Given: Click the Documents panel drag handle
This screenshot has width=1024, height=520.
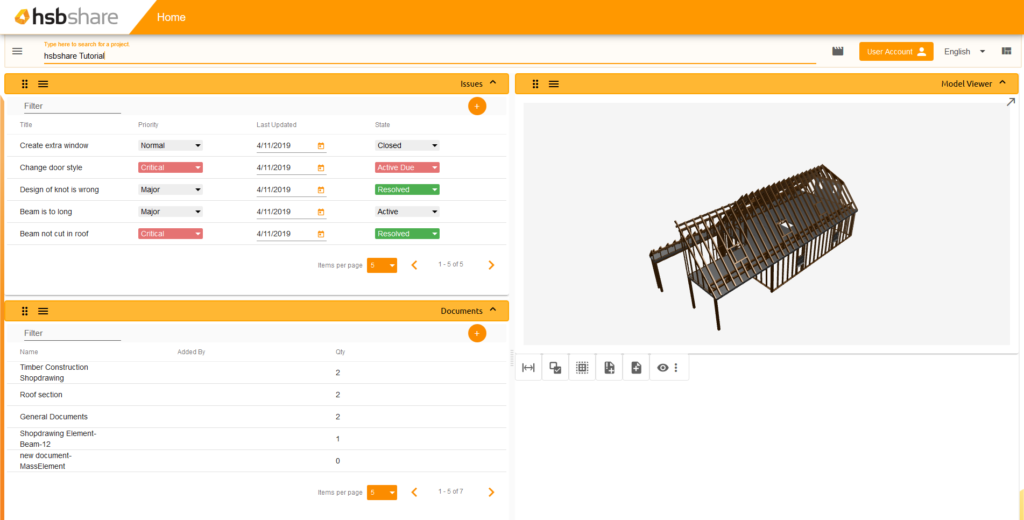Looking at the screenshot, I should (25, 311).
